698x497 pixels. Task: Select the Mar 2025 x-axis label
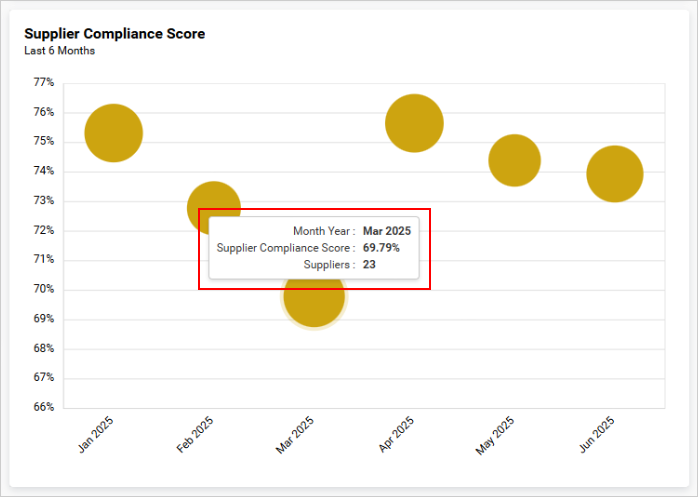(297, 435)
